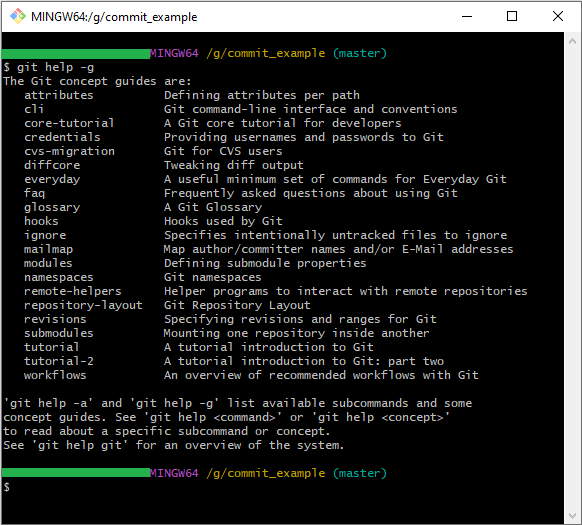Viewport: 582px width, 525px height.
Task: Click the 'glossary' guide name
Action: pyautogui.click(x=52, y=207)
